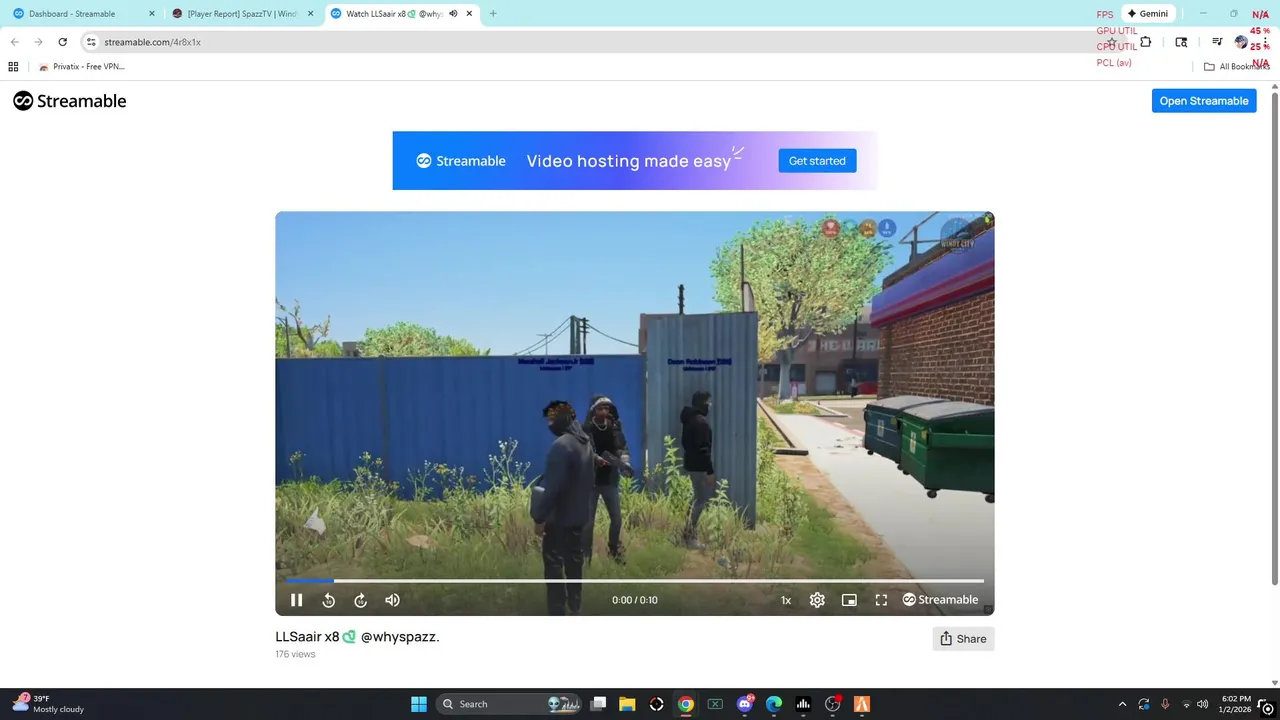Open the weather widget Mostly cloudy
This screenshot has height=720, width=1280.
point(48,704)
